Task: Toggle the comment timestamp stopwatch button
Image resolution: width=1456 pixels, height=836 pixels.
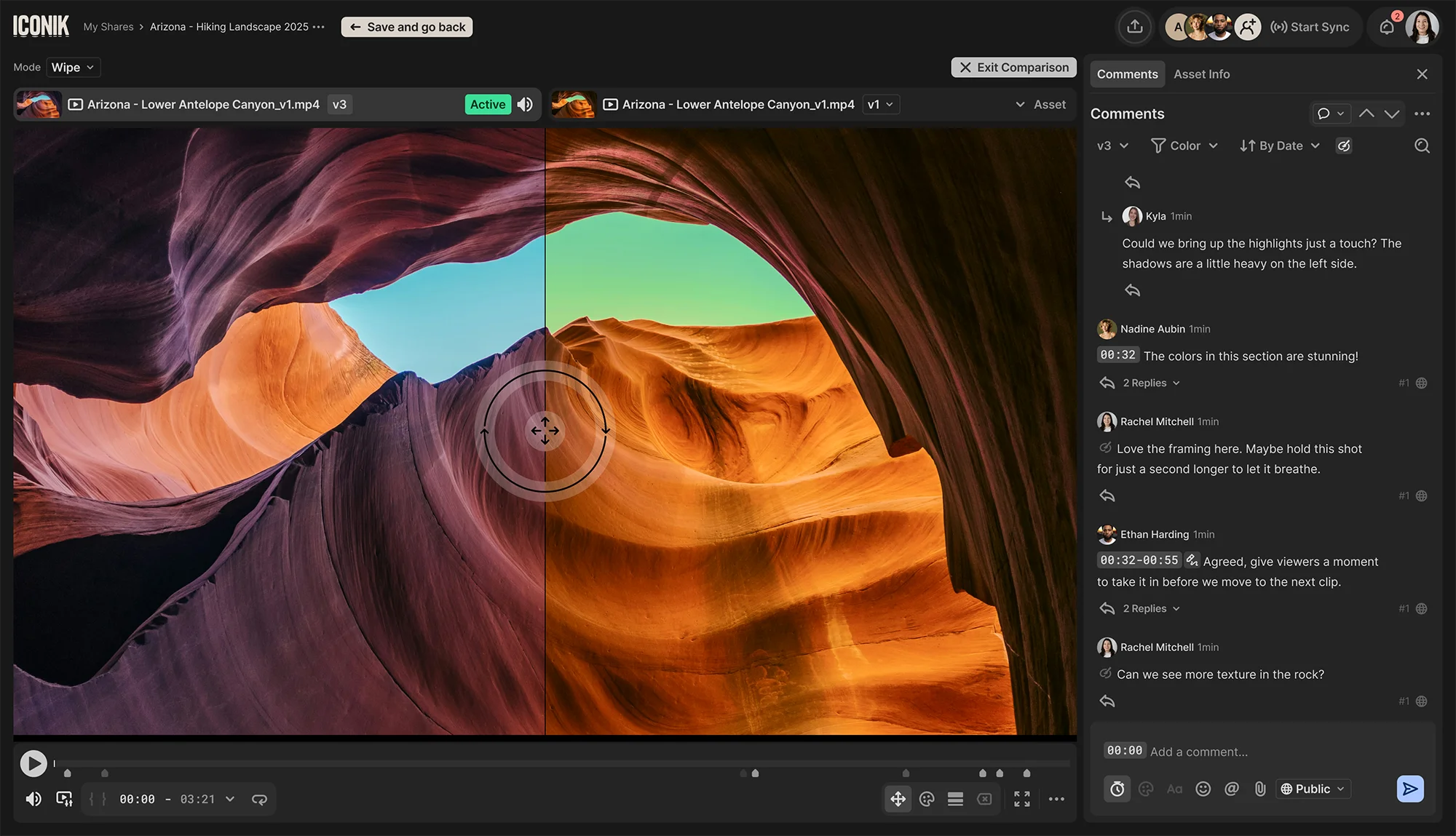Action: point(1117,789)
